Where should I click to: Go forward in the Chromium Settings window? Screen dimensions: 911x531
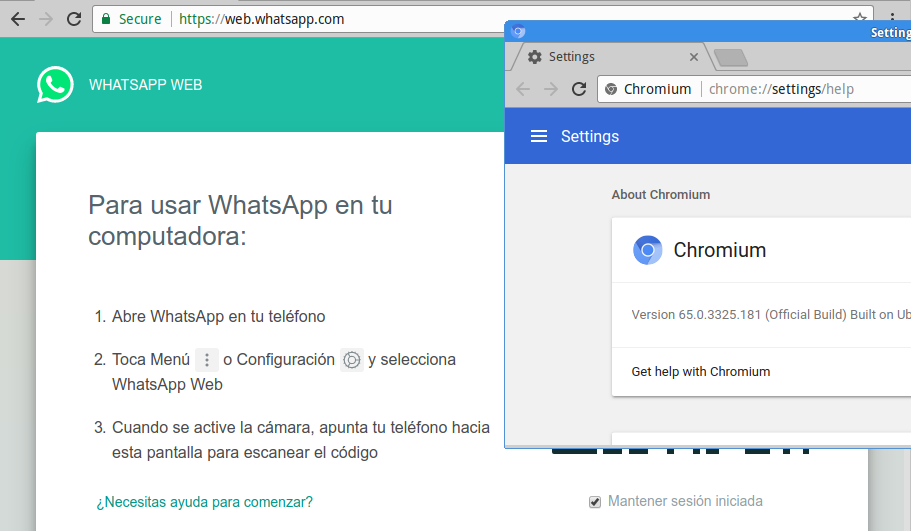[551, 89]
